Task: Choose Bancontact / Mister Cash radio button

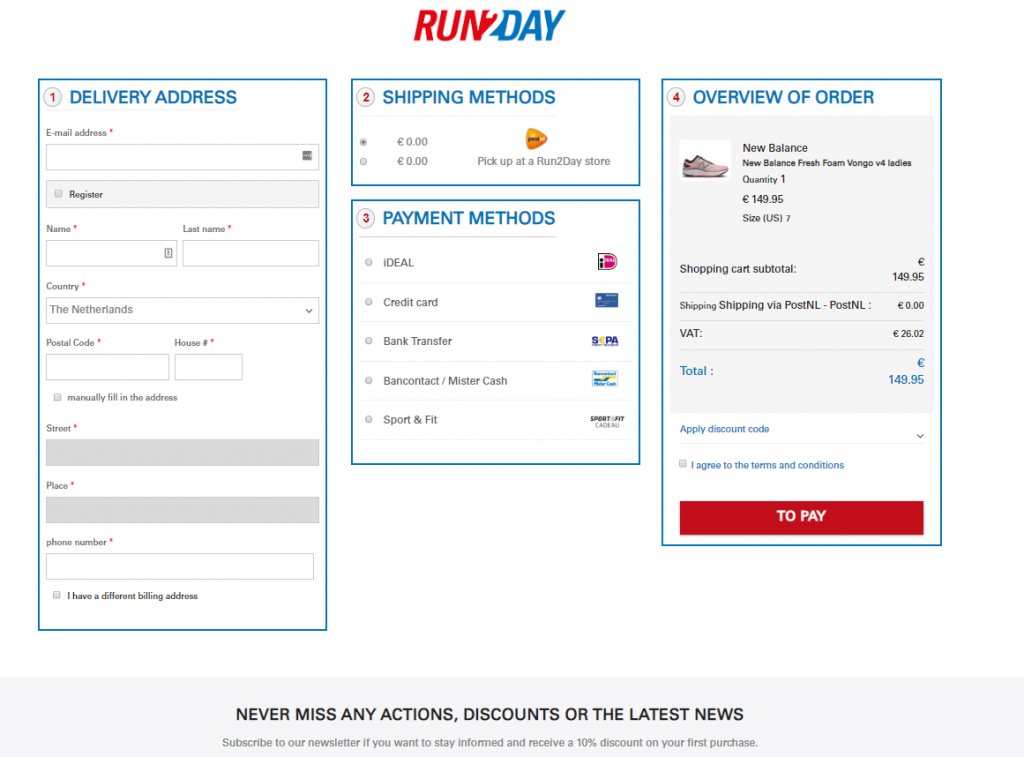Action: pos(369,380)
